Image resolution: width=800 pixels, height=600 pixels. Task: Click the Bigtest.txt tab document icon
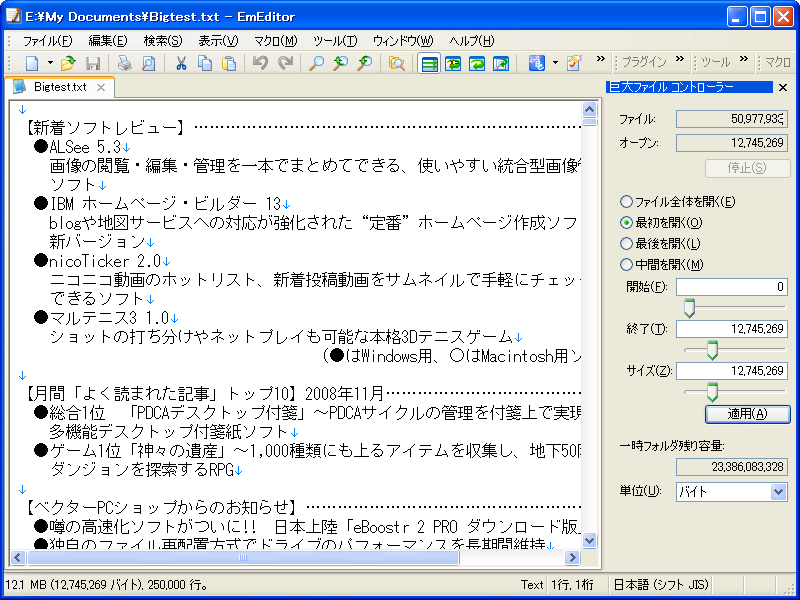click(19, 87)
